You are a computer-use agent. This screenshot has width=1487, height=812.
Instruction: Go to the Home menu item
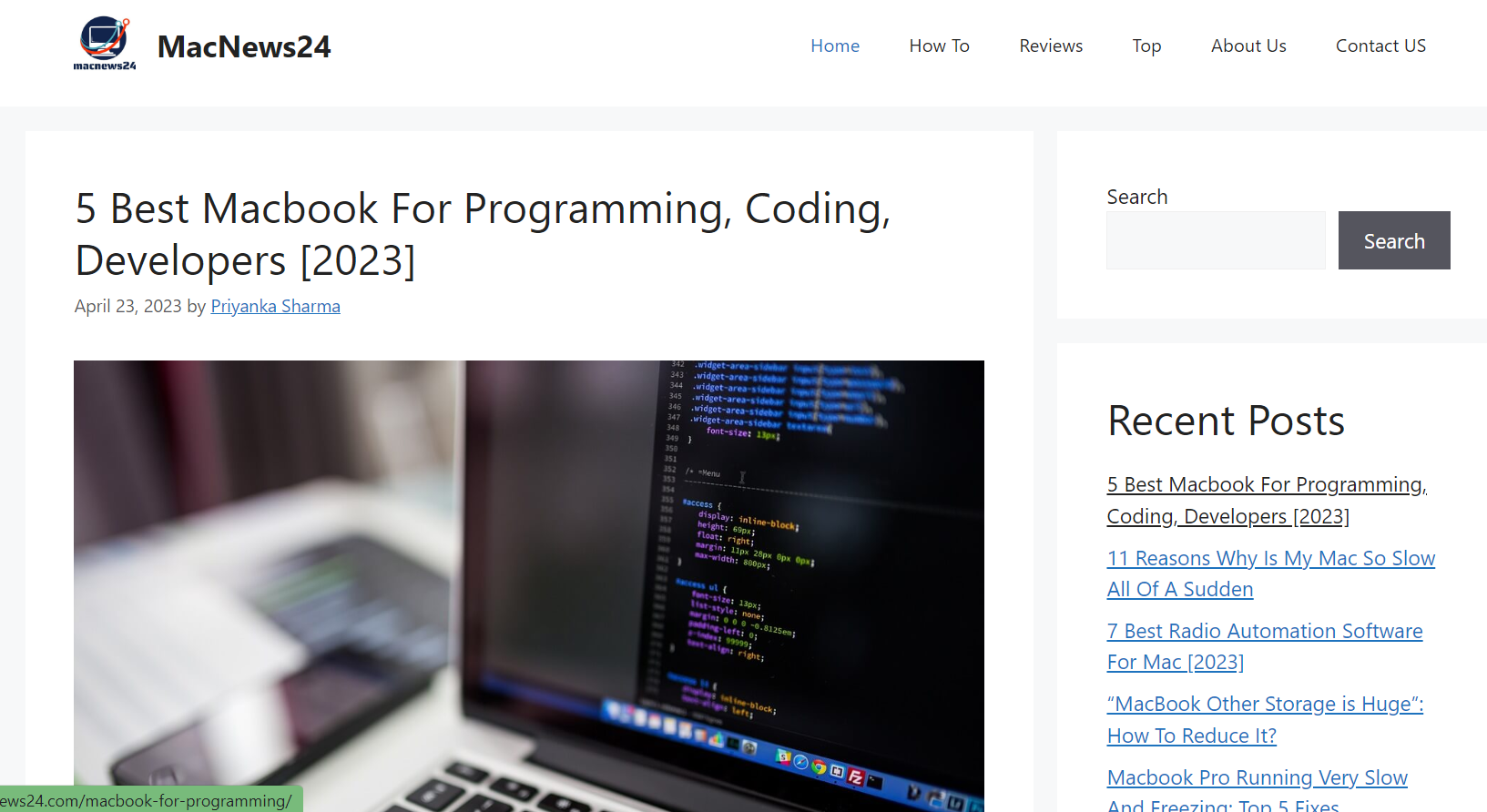coord(835,46)
